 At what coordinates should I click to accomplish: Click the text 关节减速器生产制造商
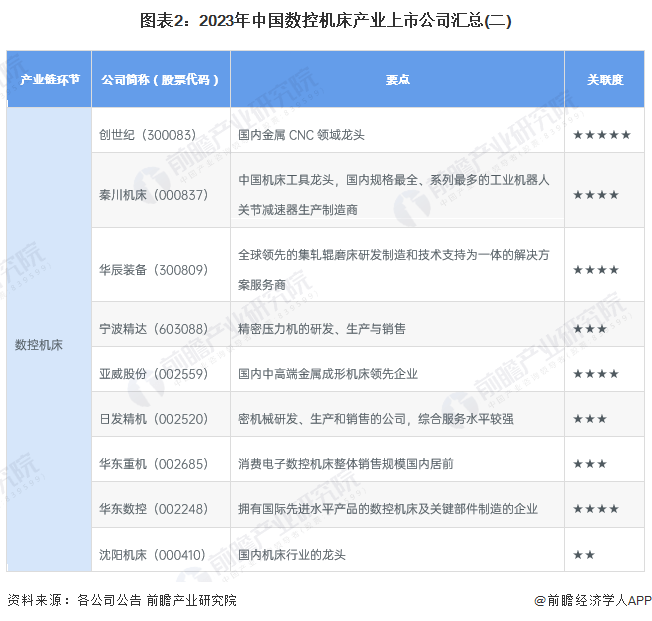pyautogui.click(x=298, y=210)
